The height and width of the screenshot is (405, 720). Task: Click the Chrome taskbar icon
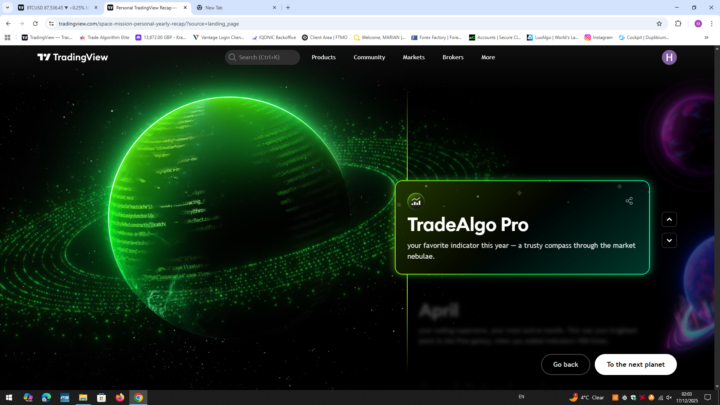[138, 398]
